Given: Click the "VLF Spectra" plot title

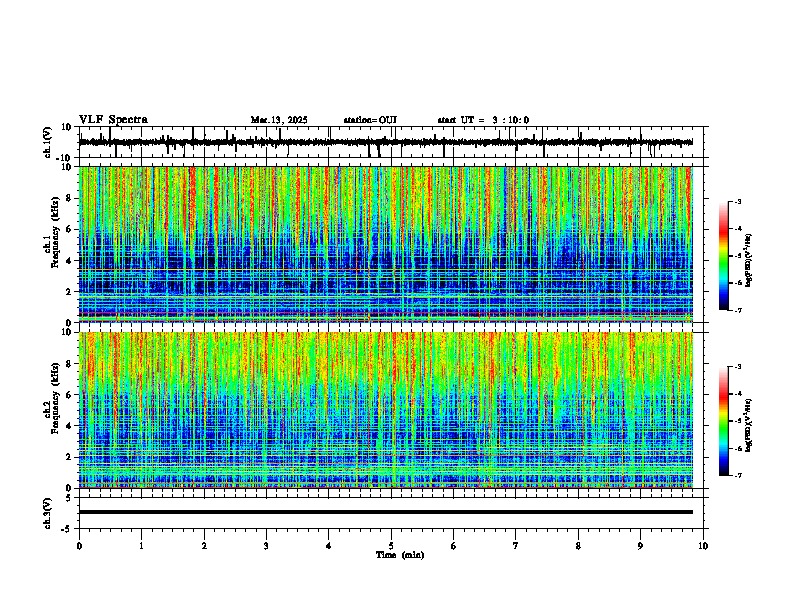Looking at the screenshot, I should [113, 120].
